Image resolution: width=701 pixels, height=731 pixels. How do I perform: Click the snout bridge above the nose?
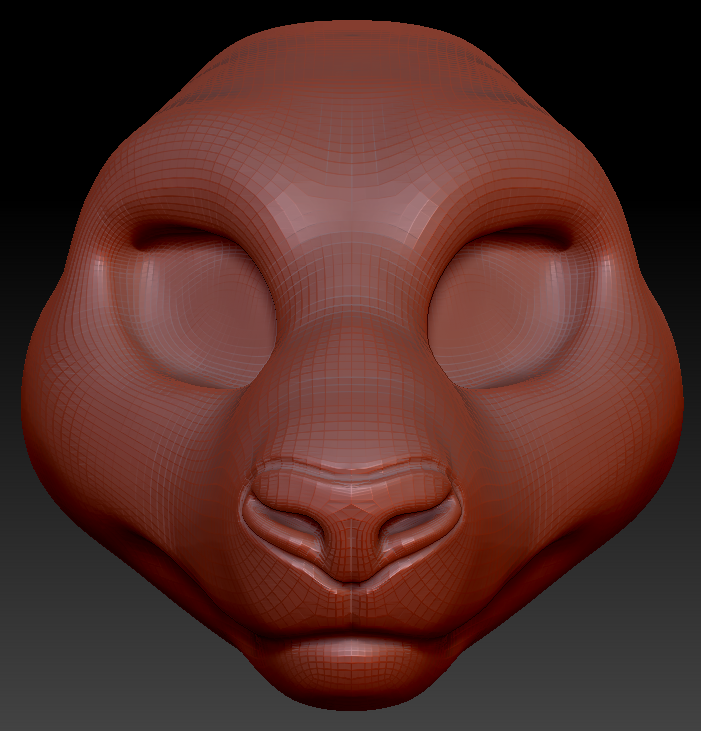(352, 400)
